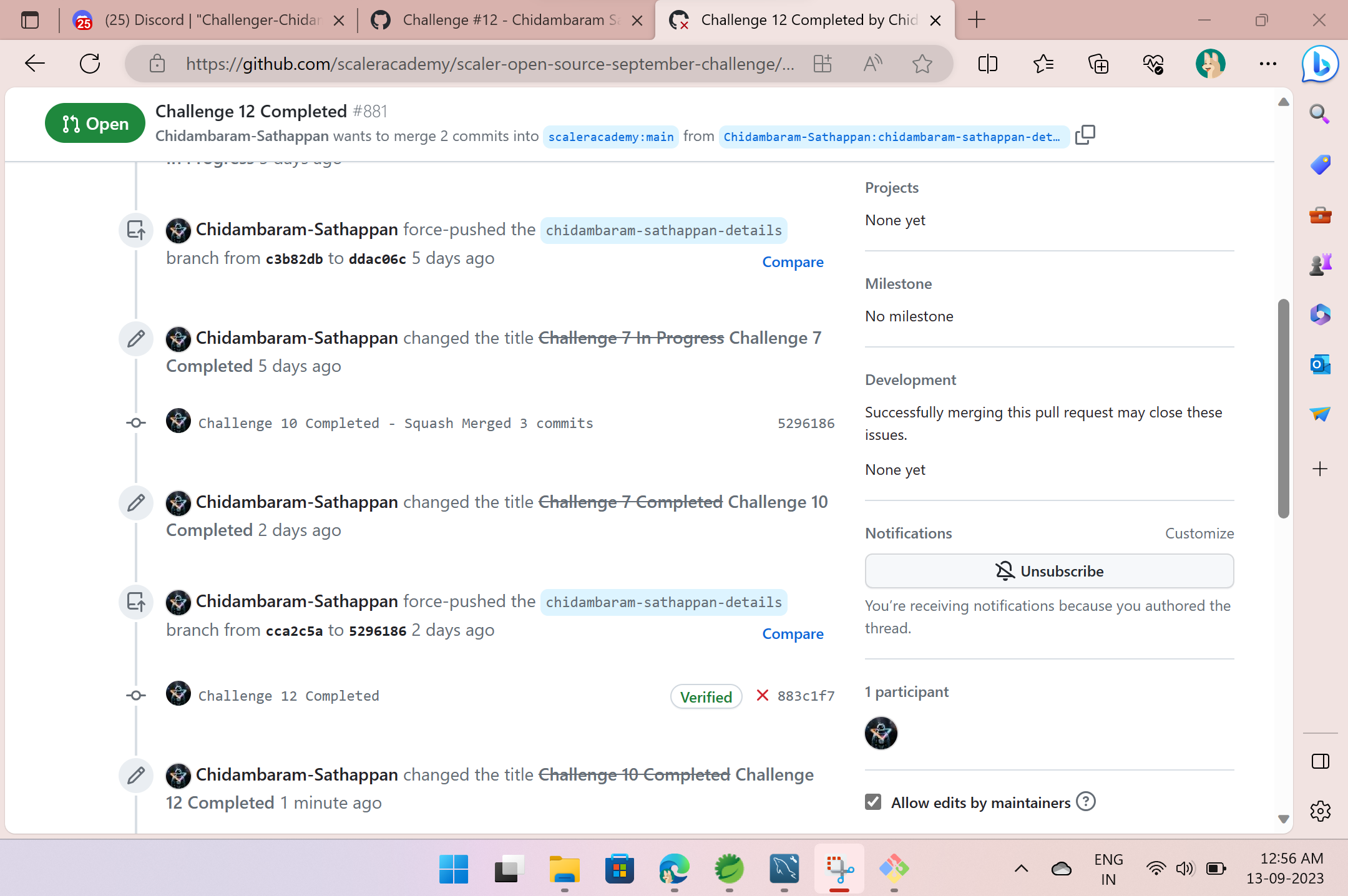This screenshot has width=1348, height=896.
Task: Open split screen view in Edge
Action: pos(987,63)
